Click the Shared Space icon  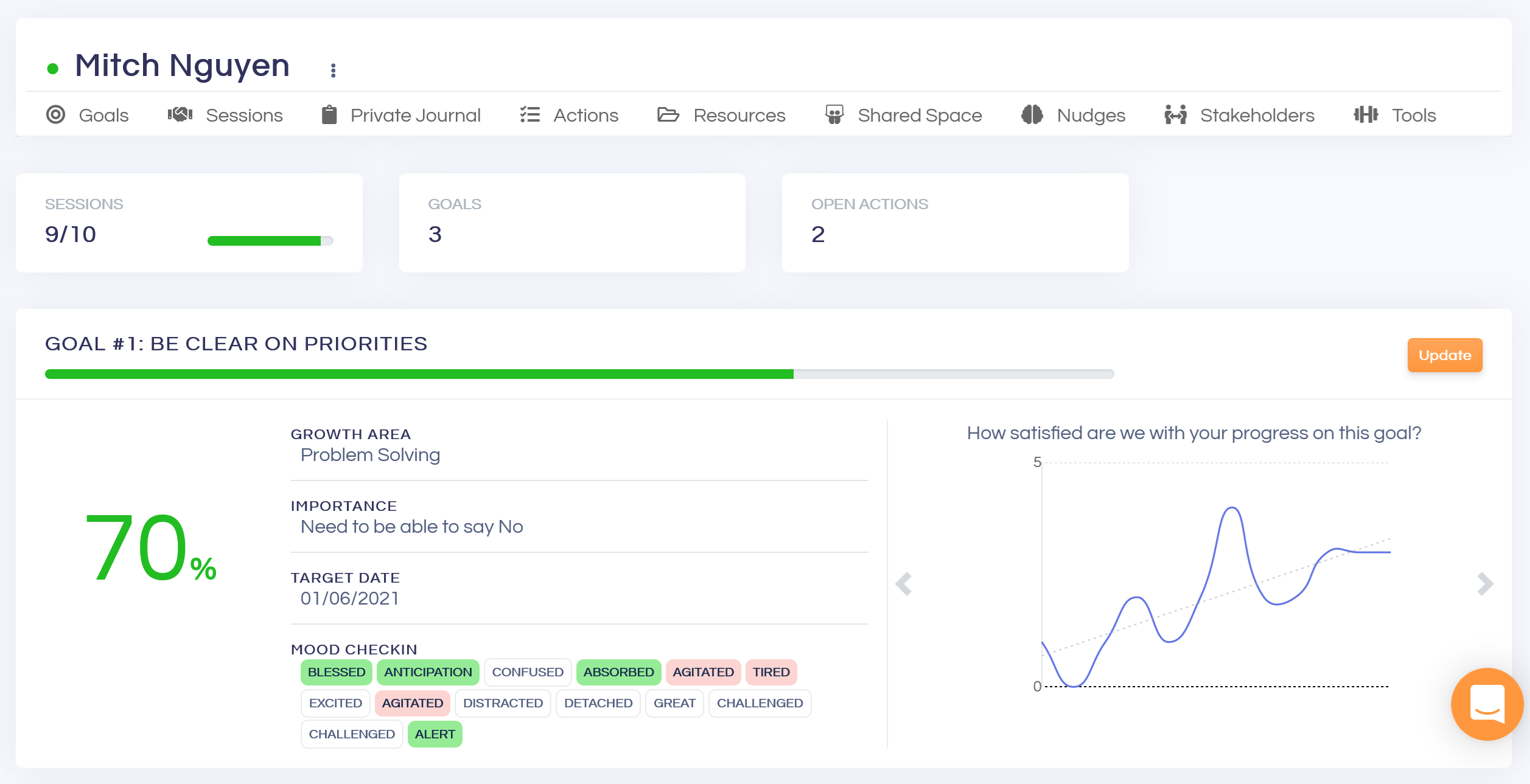click(834, 114)
